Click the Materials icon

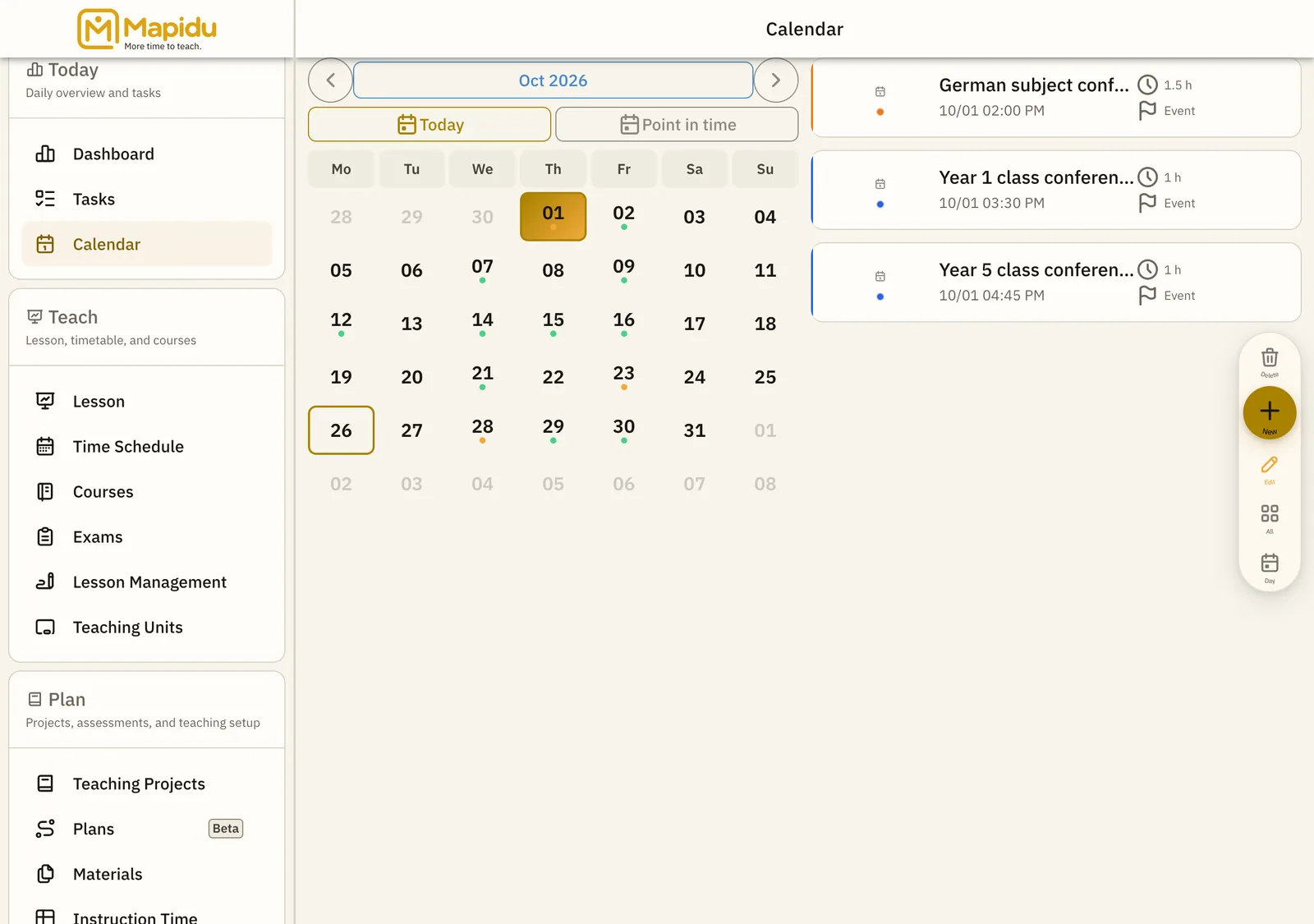[x=45, y=875]
